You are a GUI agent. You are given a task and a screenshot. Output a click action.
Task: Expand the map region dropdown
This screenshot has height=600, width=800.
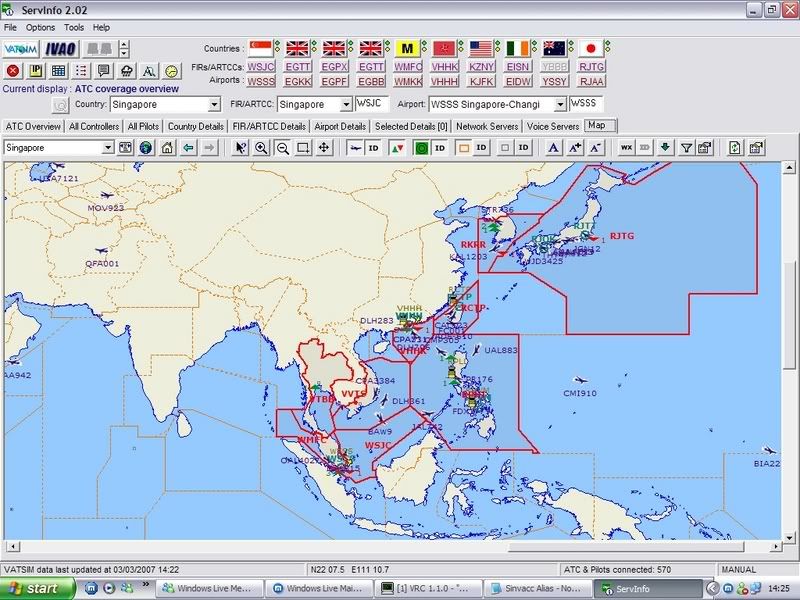108,147
